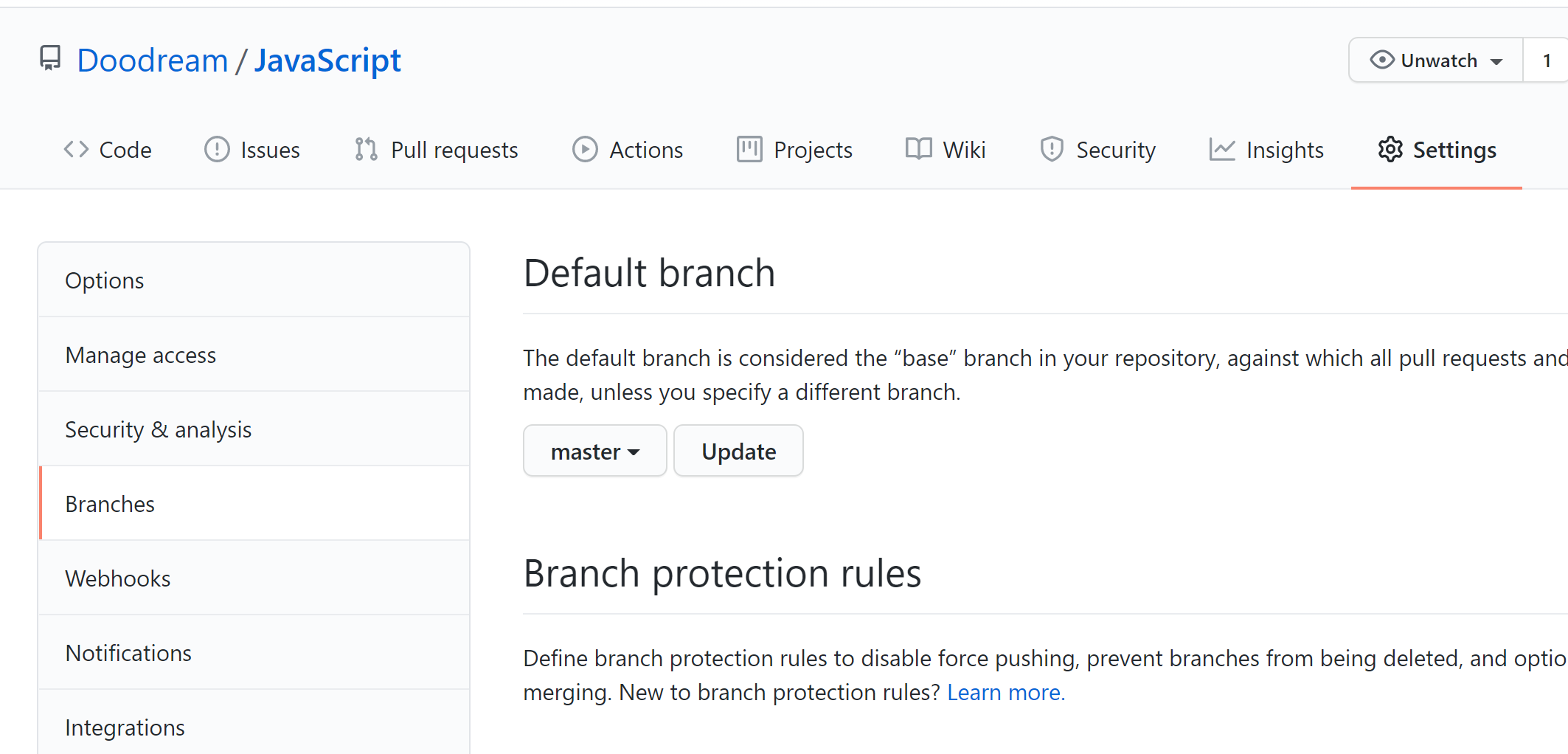Open Security & analysis settings

click(254, 429)
